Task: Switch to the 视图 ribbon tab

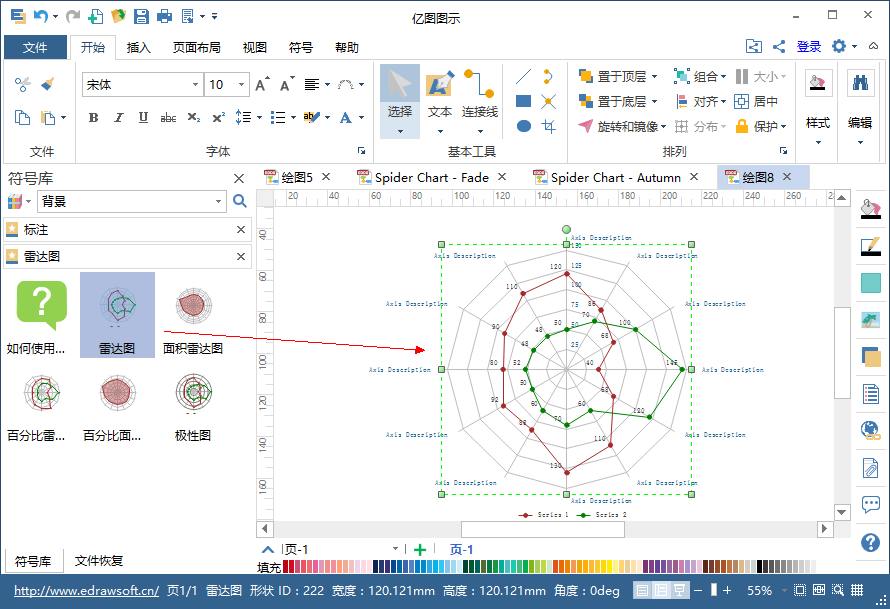Action: click(x=254, y=48)
